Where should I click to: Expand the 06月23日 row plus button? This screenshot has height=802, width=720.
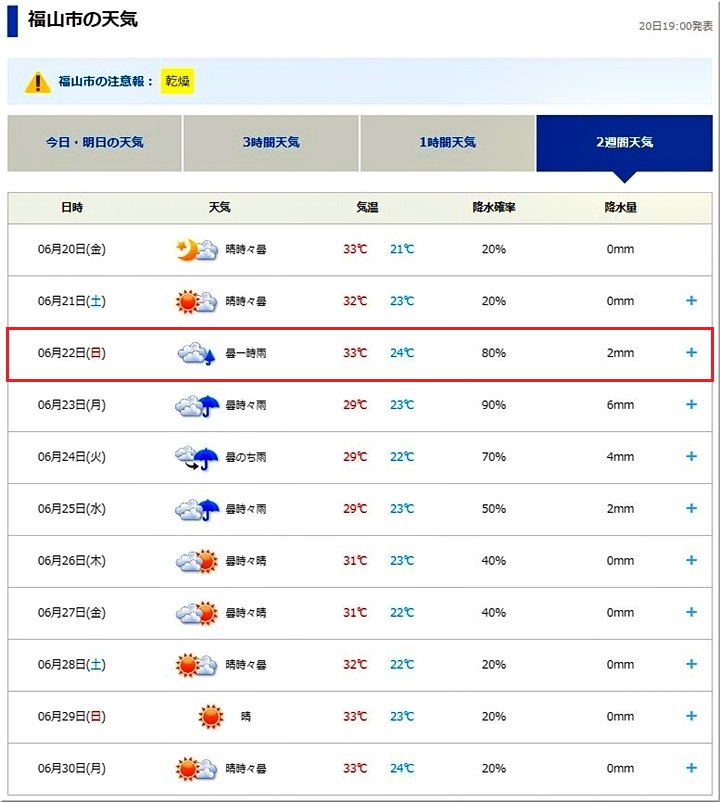point(691,405)
